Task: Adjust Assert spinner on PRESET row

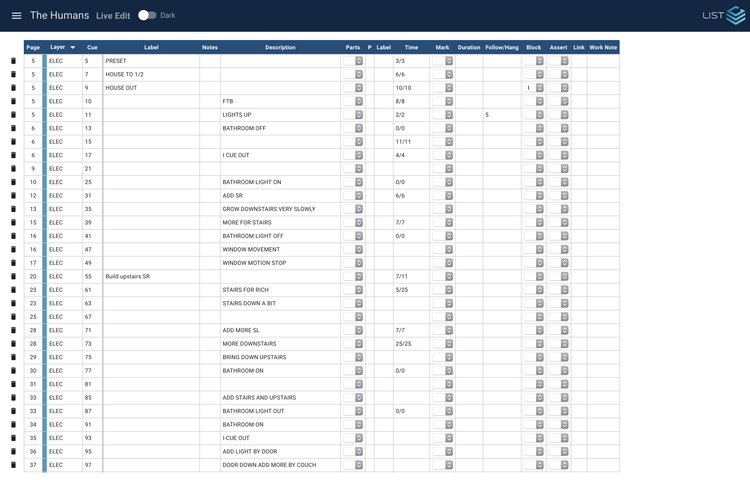Action: click(x=564, y=61)
